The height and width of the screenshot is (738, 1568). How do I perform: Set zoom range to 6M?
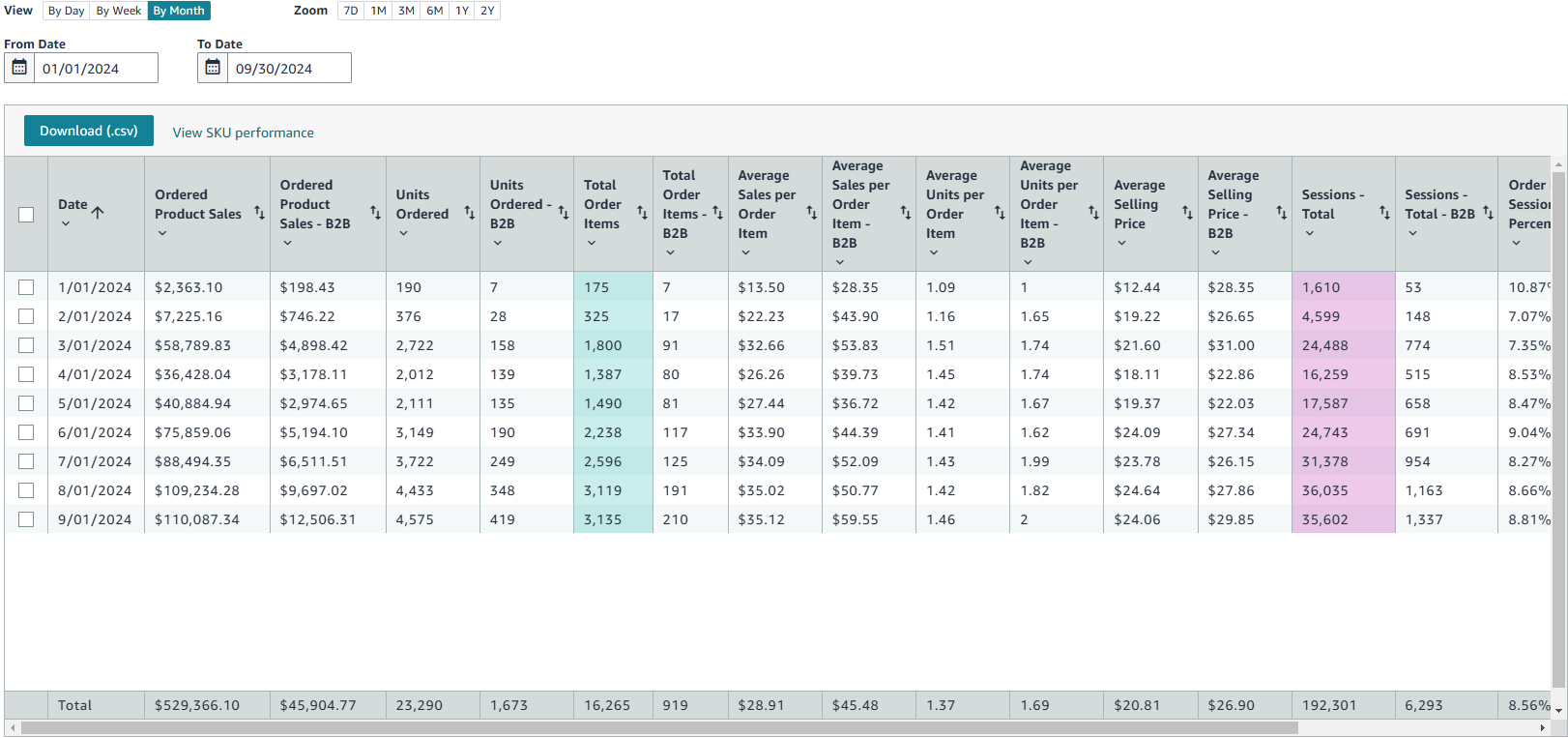coord(435,11)
